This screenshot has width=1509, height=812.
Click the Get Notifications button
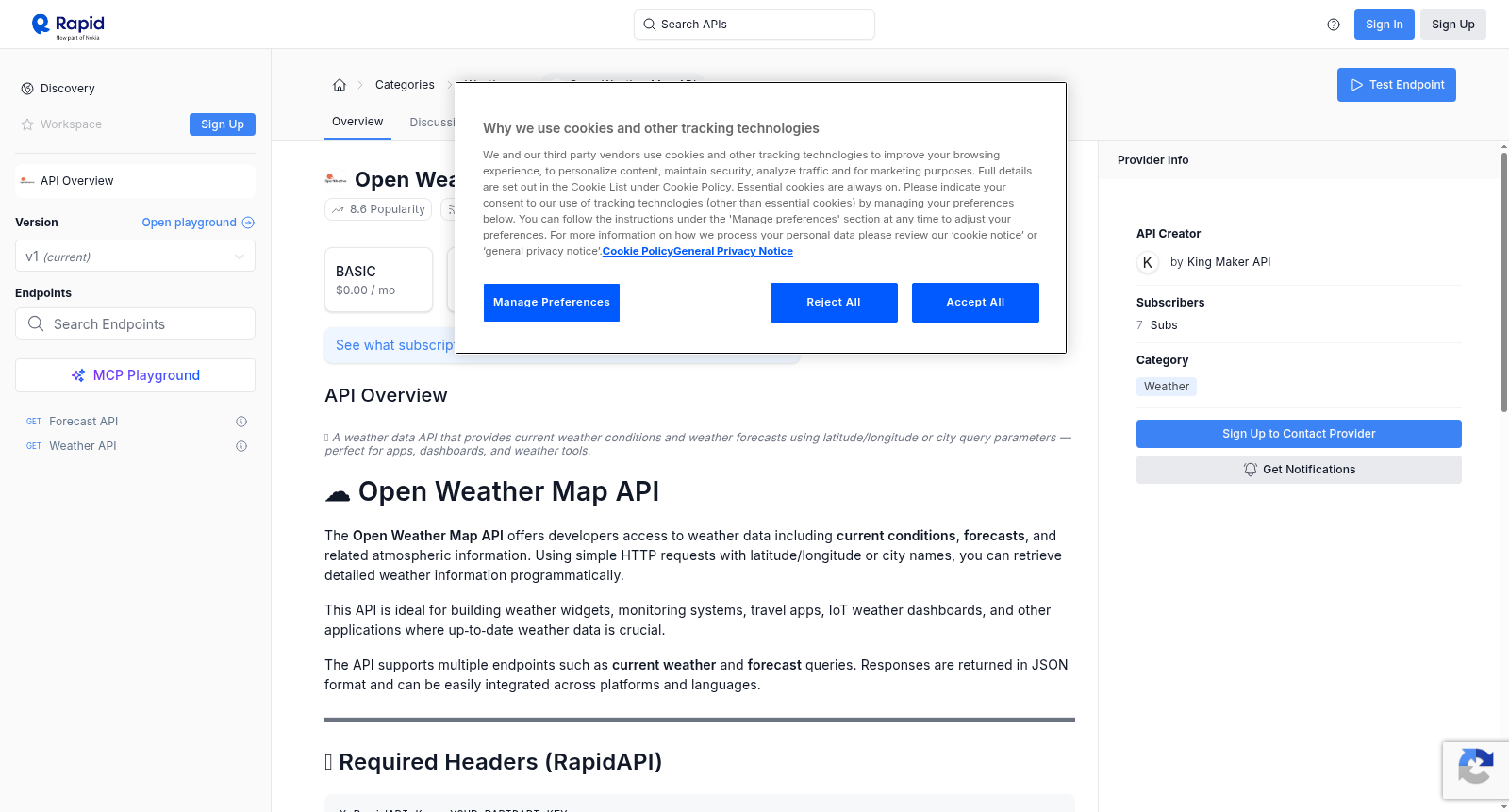point(1299,470)
